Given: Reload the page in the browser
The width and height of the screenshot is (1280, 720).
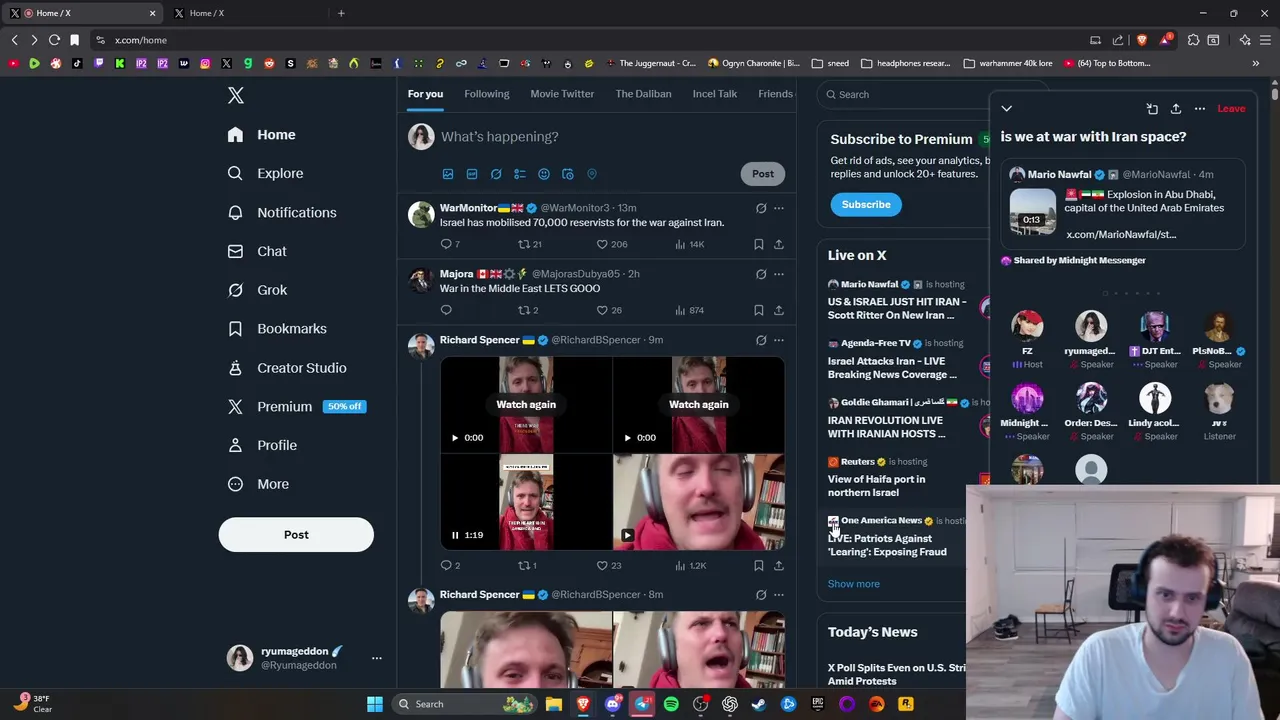Looking at the screenshot, I should [54, 40].
